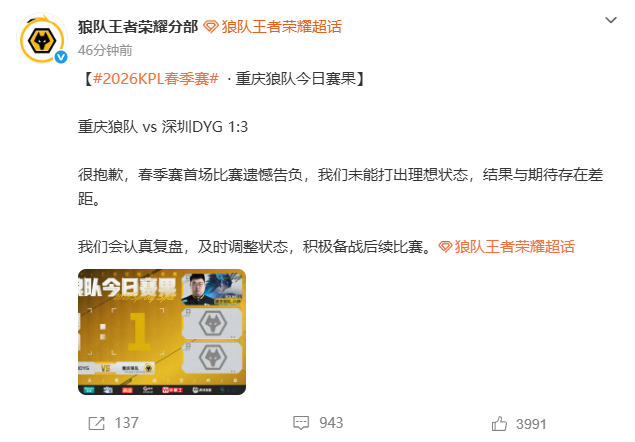Click the comment count 943

pos(331,423)
